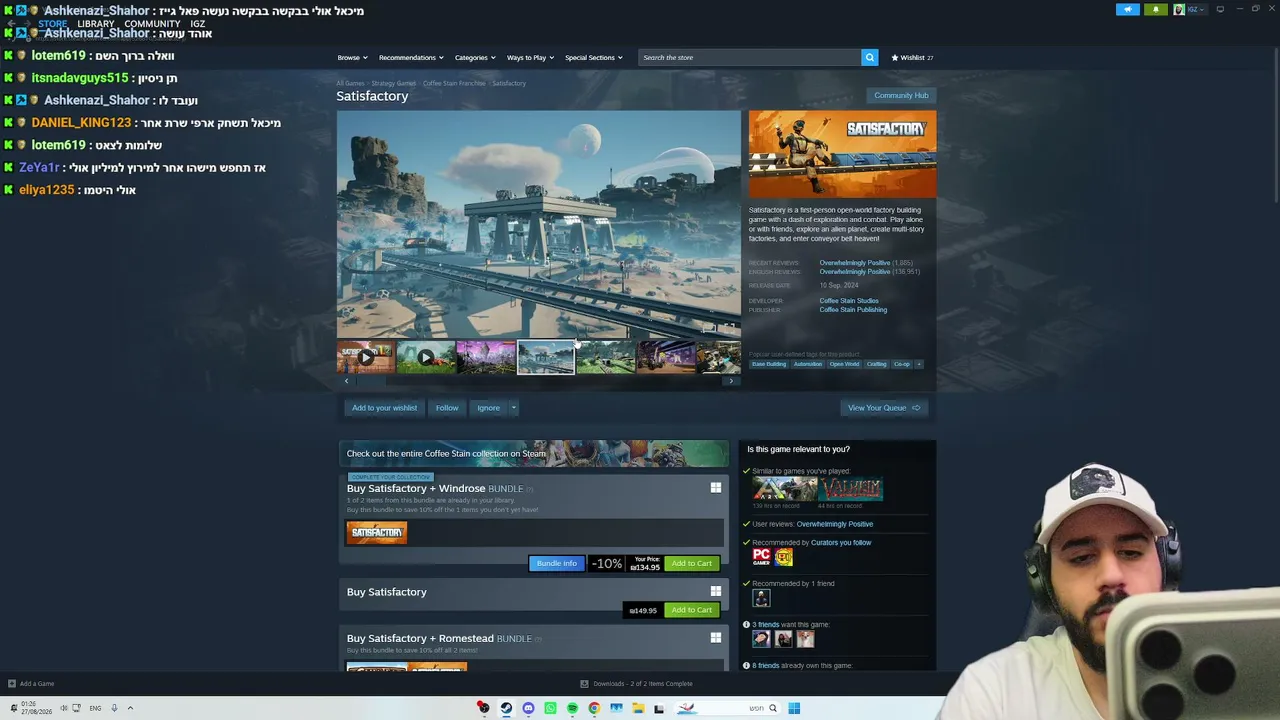Click the PC Gamer curator icon
1280x720 pixels.
[x=762, y=557]
